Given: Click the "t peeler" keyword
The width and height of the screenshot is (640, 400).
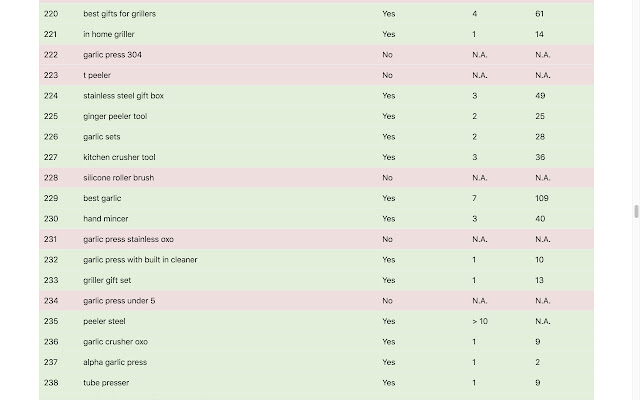Looking at the screenshot, I should pos(97,75).
